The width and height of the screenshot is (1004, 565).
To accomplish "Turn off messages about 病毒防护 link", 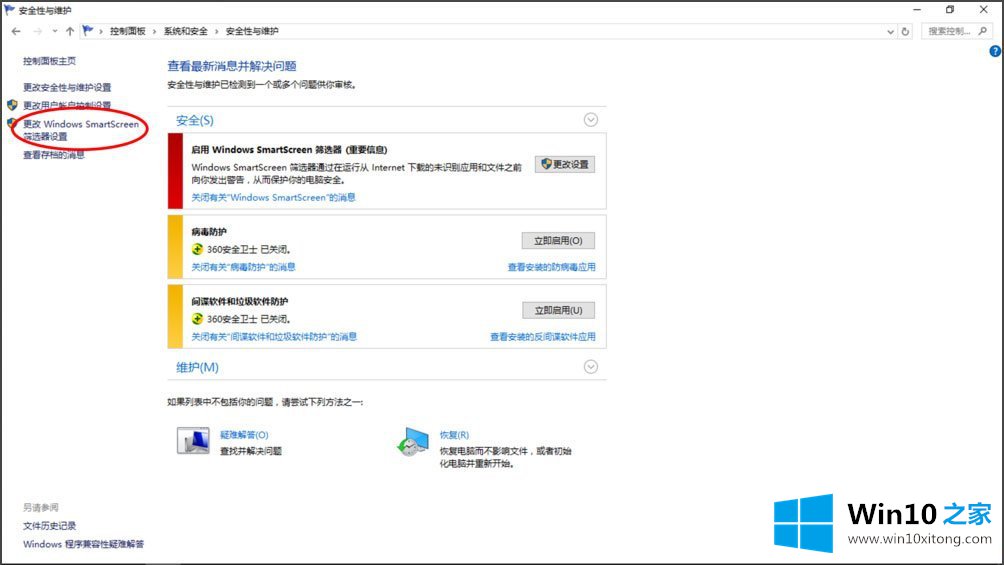I will 243,266.
